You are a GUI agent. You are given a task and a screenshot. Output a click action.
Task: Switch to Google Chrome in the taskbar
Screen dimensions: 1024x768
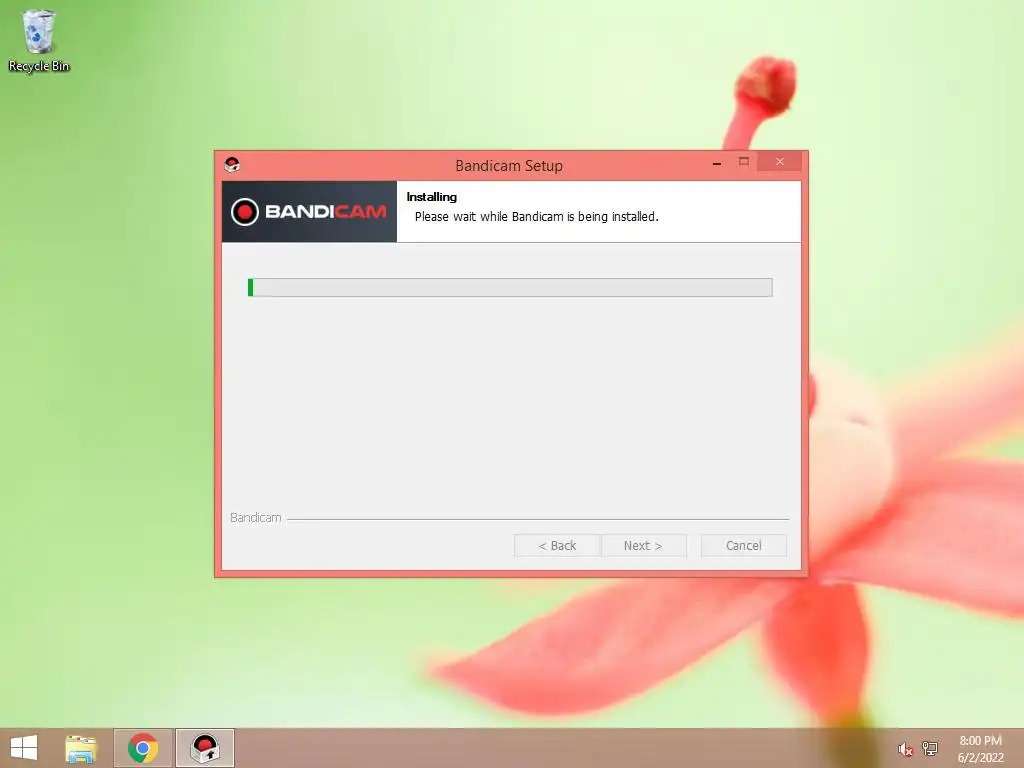(x=143, y=748)
